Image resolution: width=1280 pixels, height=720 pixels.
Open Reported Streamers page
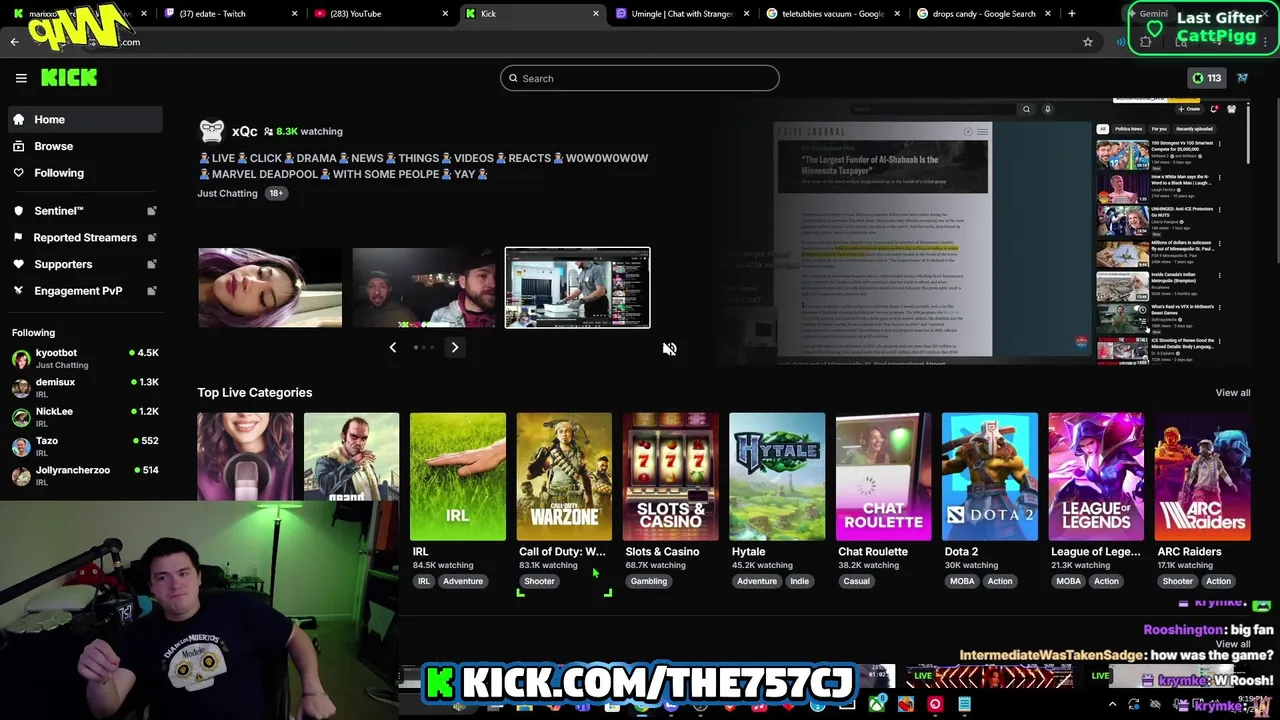coord(85,238)
